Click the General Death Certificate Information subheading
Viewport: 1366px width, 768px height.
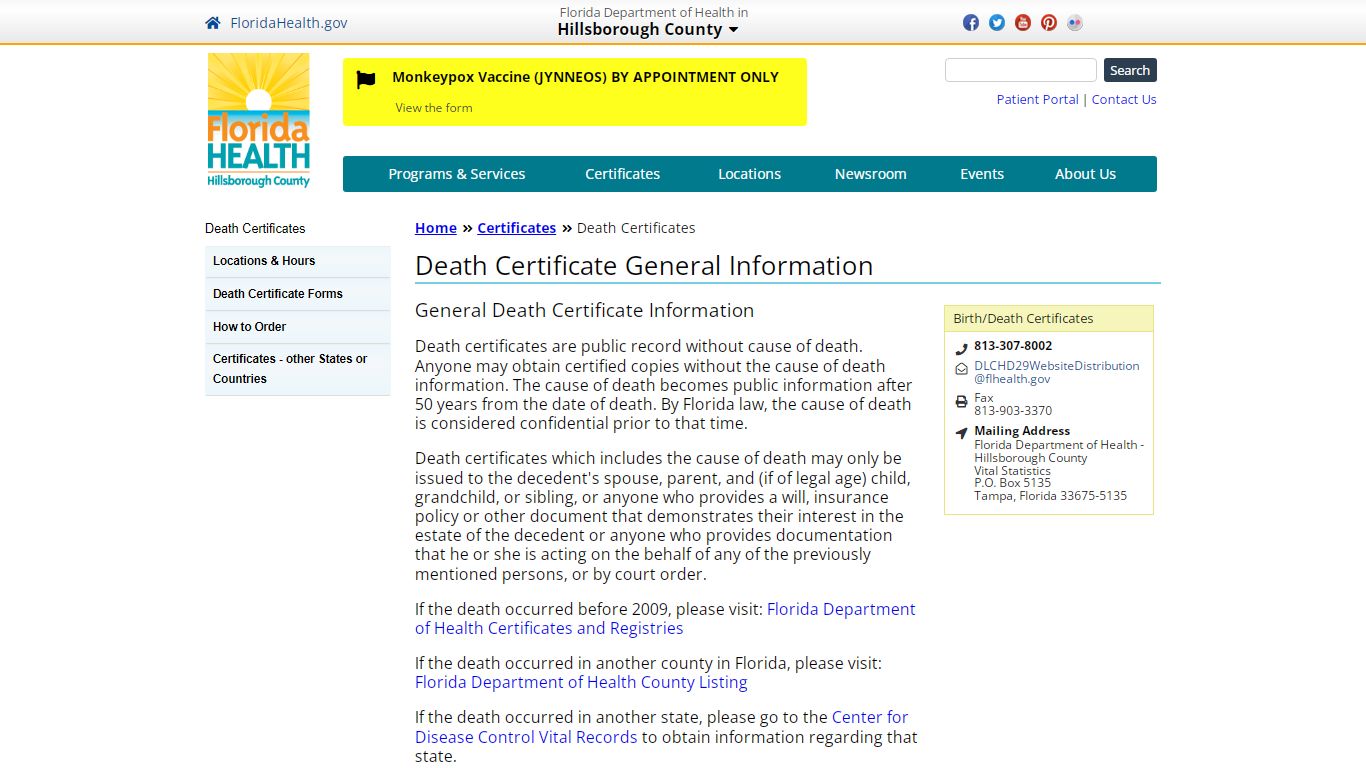(584, 310)
